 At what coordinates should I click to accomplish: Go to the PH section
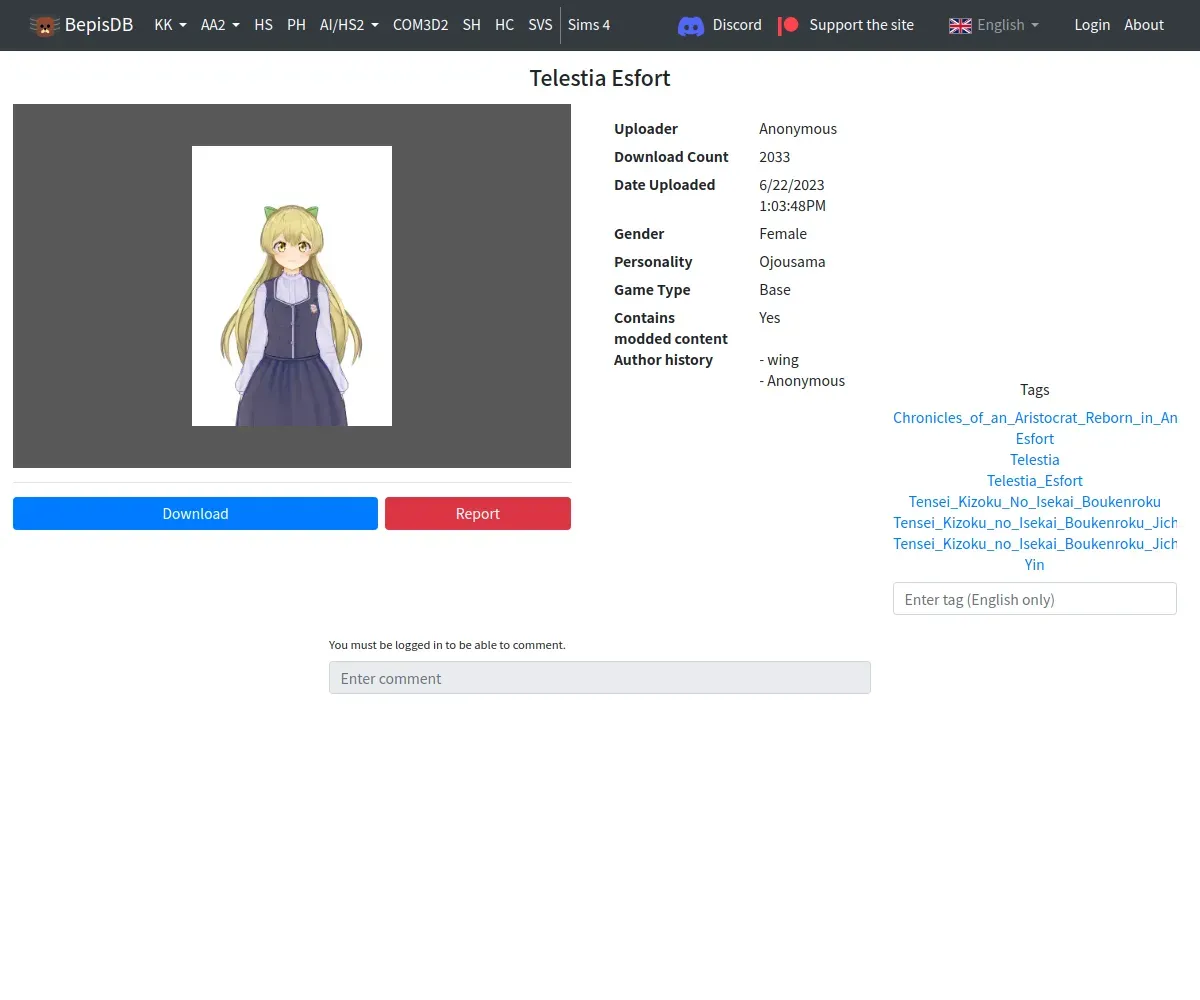[296, 25]
